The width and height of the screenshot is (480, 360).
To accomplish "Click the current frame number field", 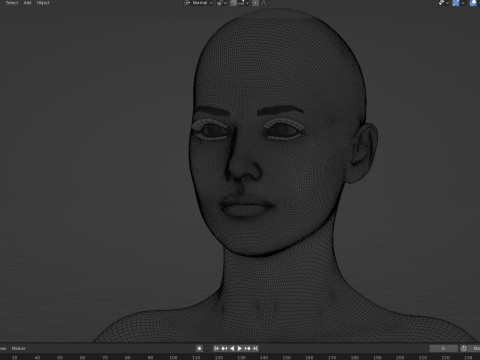I will coord(443,348).
